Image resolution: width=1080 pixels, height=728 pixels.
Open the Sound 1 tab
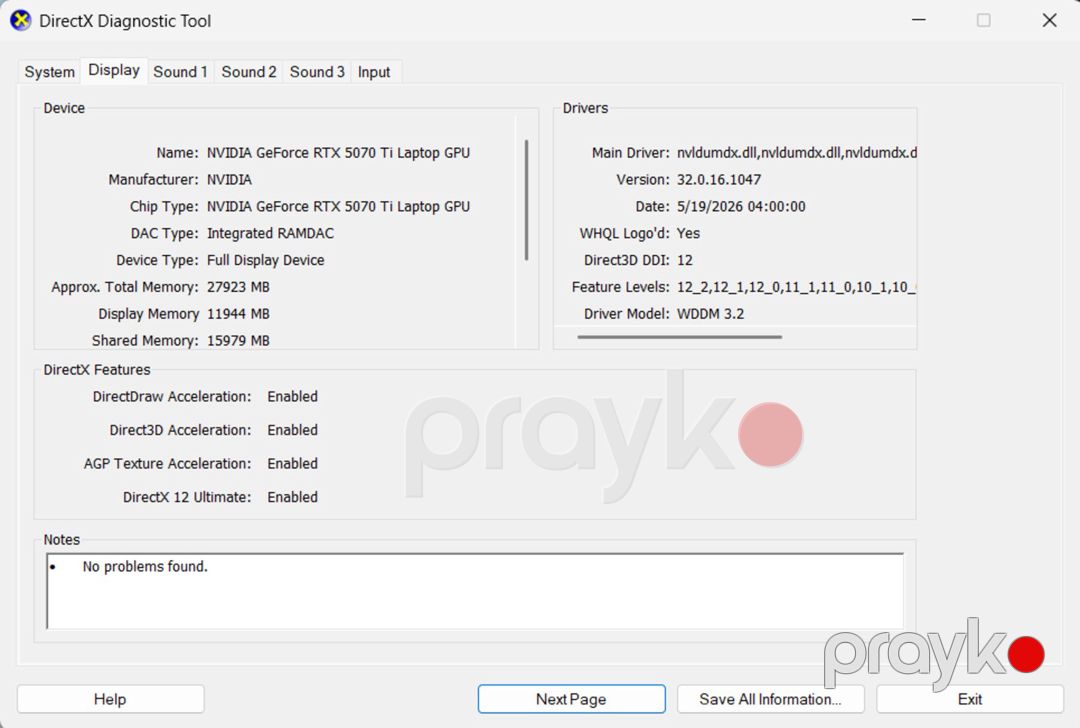click(180, 72)
